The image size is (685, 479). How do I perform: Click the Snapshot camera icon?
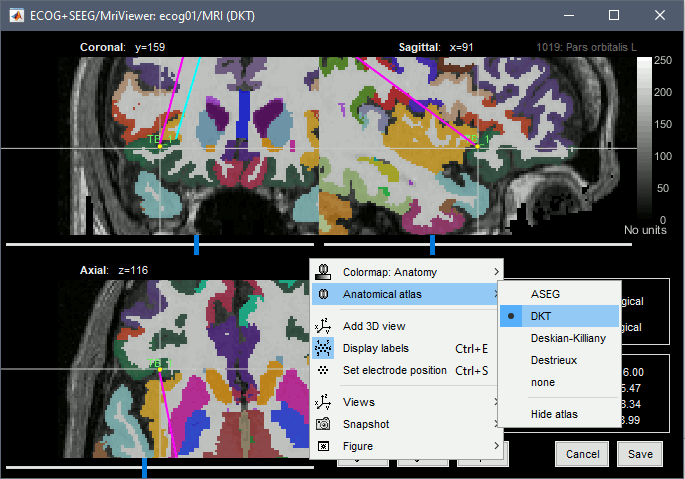click(324, 424)
